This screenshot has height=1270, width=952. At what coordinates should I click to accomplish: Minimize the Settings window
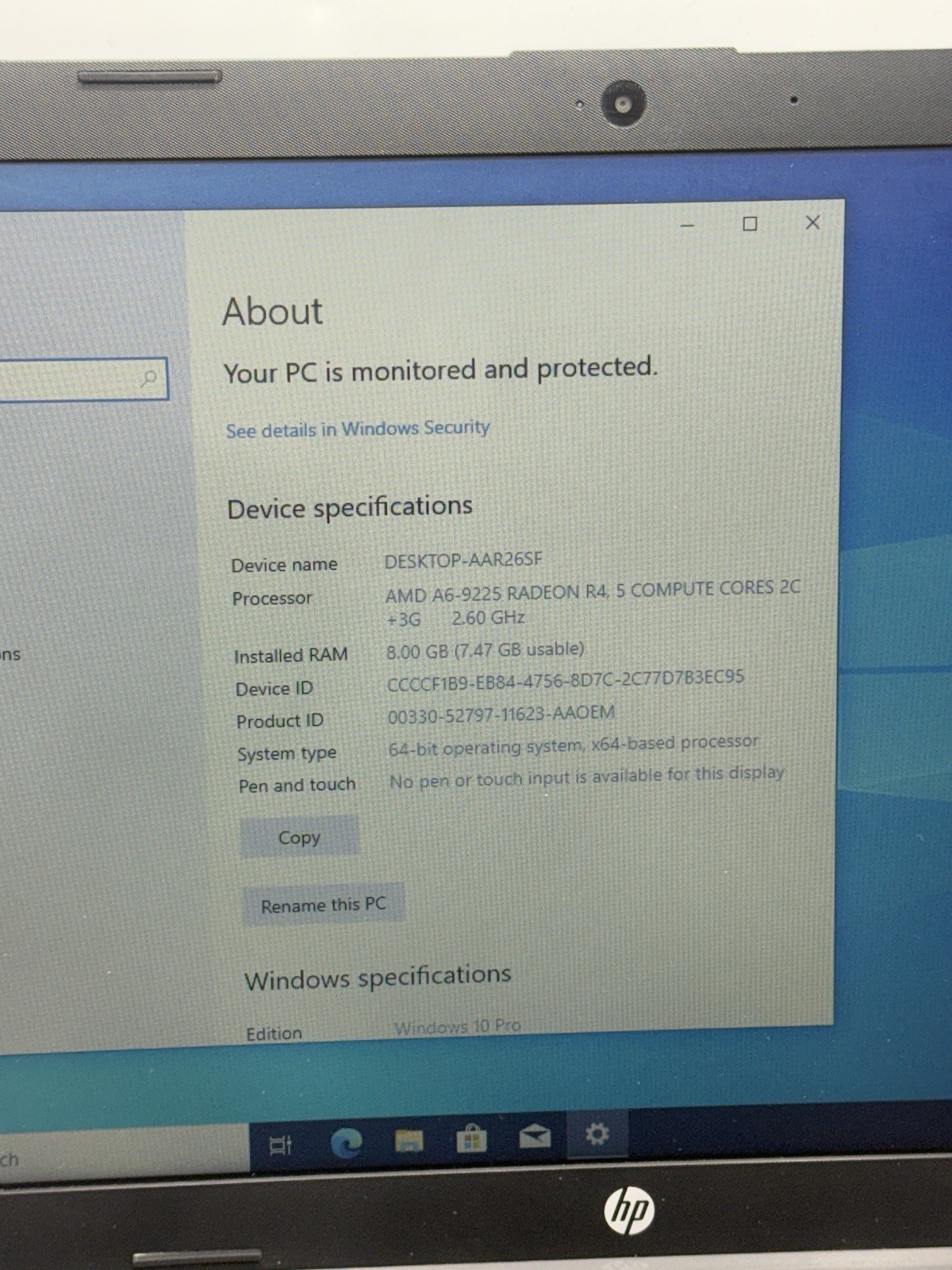point(687,225)
